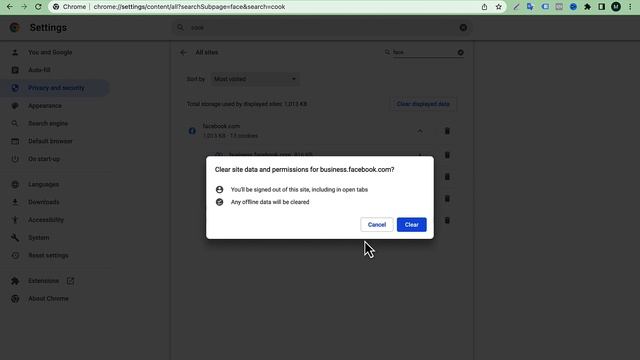
Task: Open the Chrome three-dot menu
Action: 630,7
